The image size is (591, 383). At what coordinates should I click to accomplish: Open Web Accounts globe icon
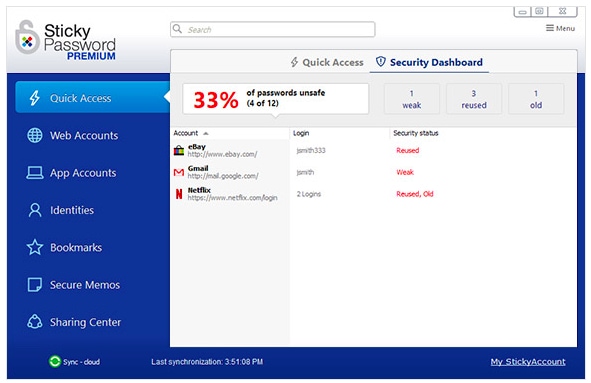coord(35,135)
